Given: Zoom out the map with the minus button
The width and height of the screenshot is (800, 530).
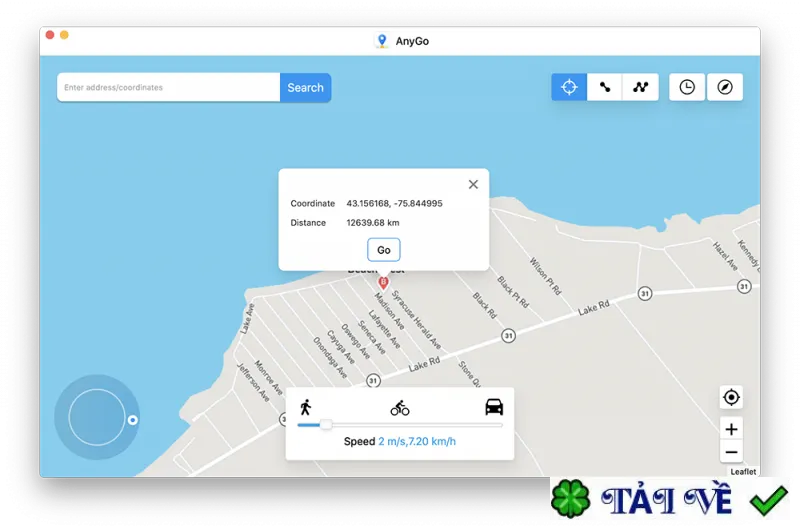Looking at the screenshot, I should [x=731, y=452].
